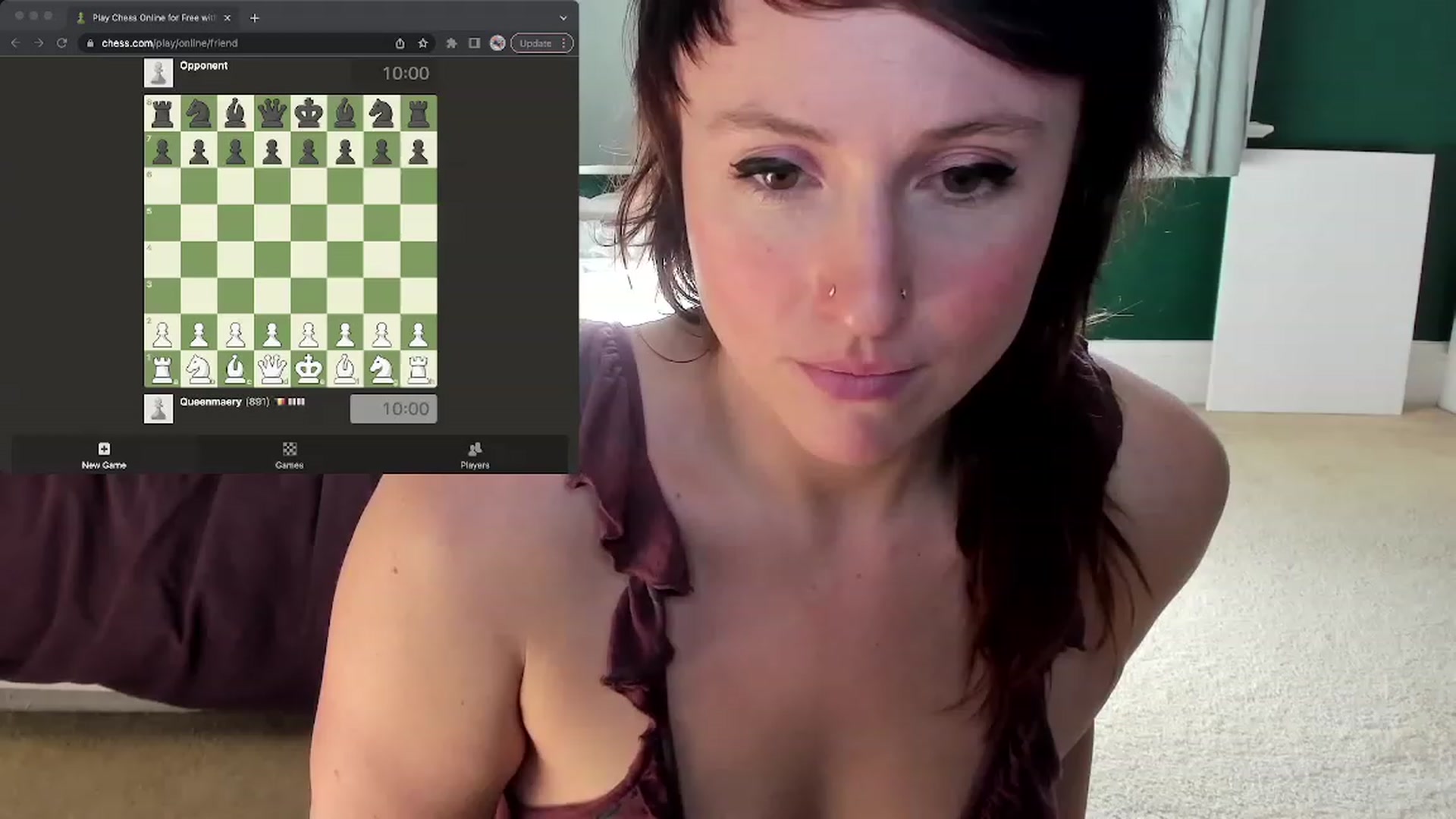Click Queenmaery's avatar thumbnail
This screenshot has width=1456, height=819.
158,409
